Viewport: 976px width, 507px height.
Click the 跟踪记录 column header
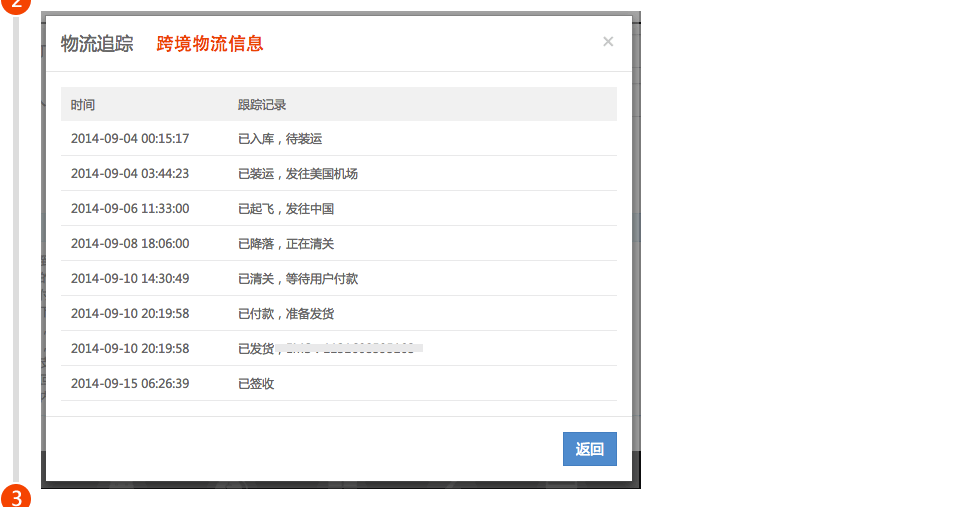click(262, 105)
